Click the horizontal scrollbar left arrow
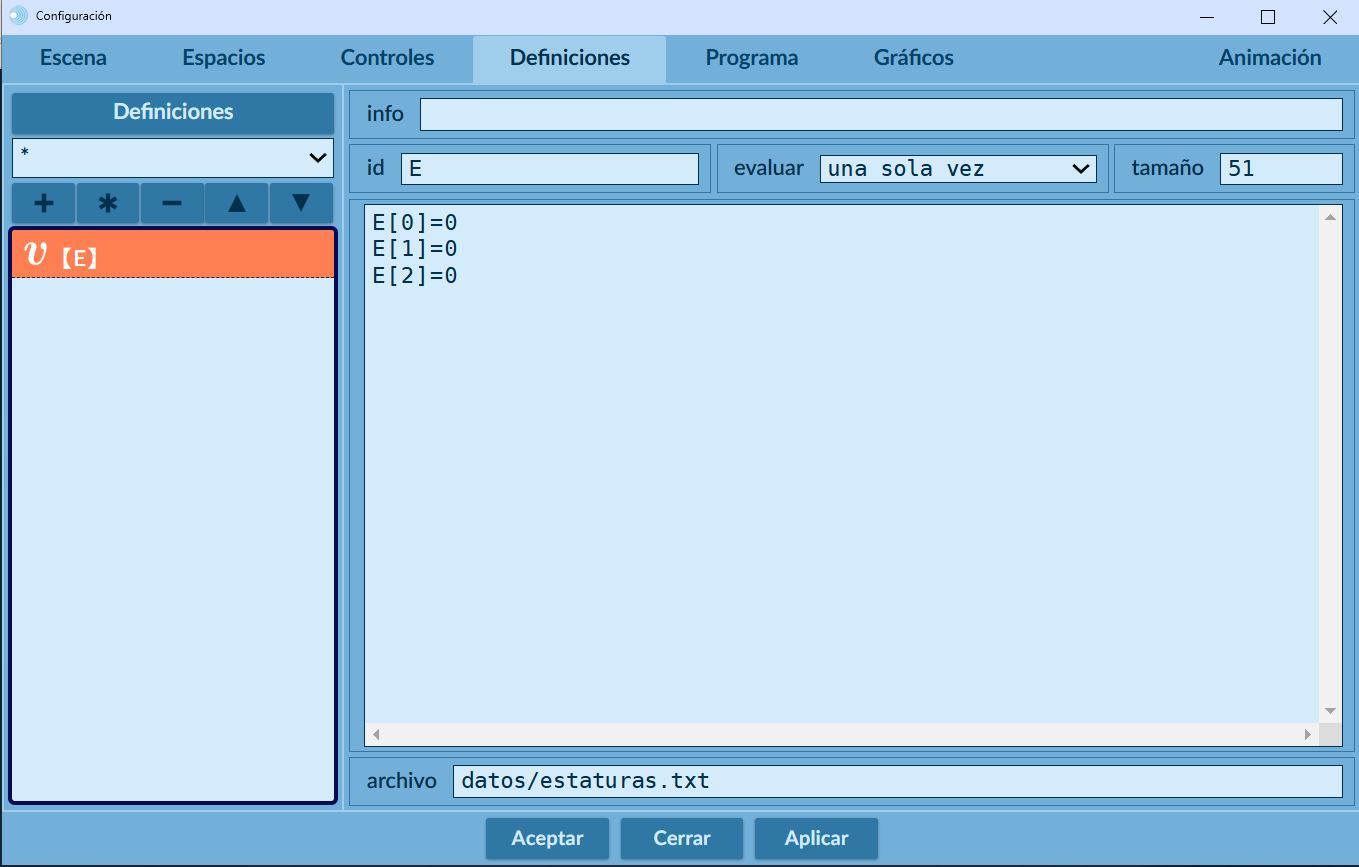Image resolution: width=1359 pixels, height=867 pixels. (x=376, y=734)
